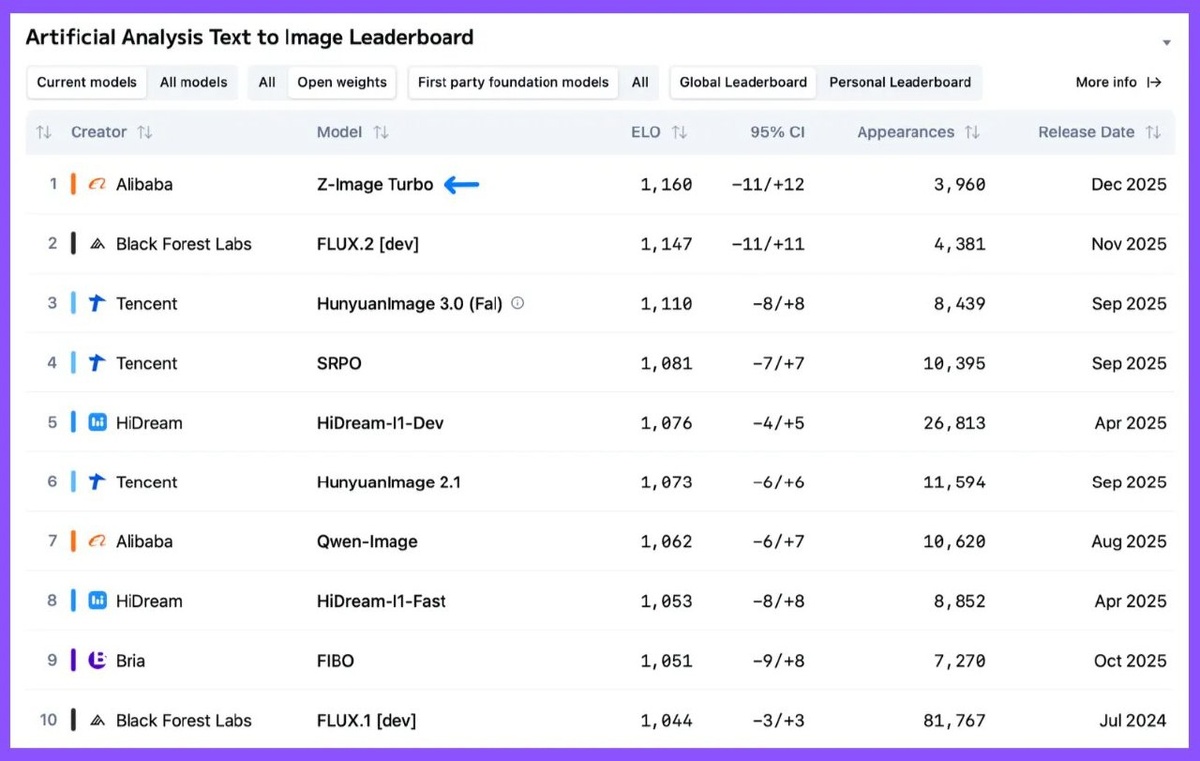Click the Tencent logo in row 3
Screen dimensions: 1200x761
97,303
